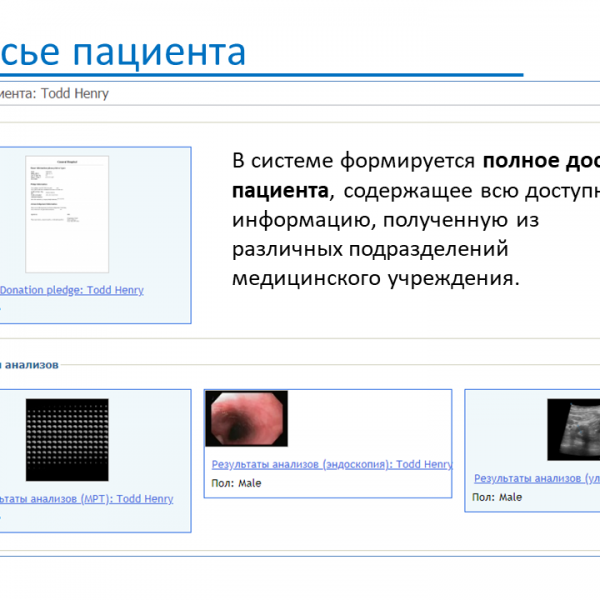600x600 pixels.
Task: Open the ultrasound image thumbnail
Action: [x=573, y=430]
